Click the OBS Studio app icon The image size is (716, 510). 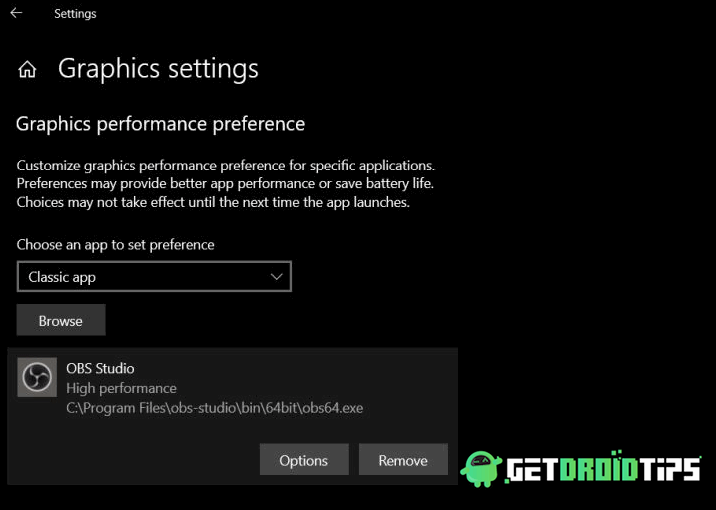click(x=37, y=377)
